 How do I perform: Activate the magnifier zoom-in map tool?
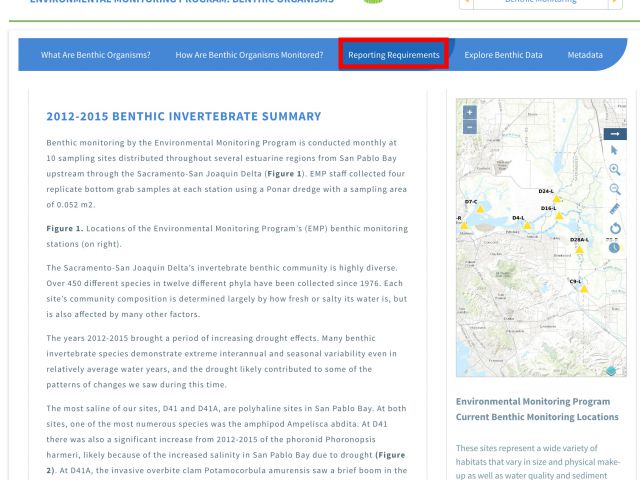(x=615, y=169)
